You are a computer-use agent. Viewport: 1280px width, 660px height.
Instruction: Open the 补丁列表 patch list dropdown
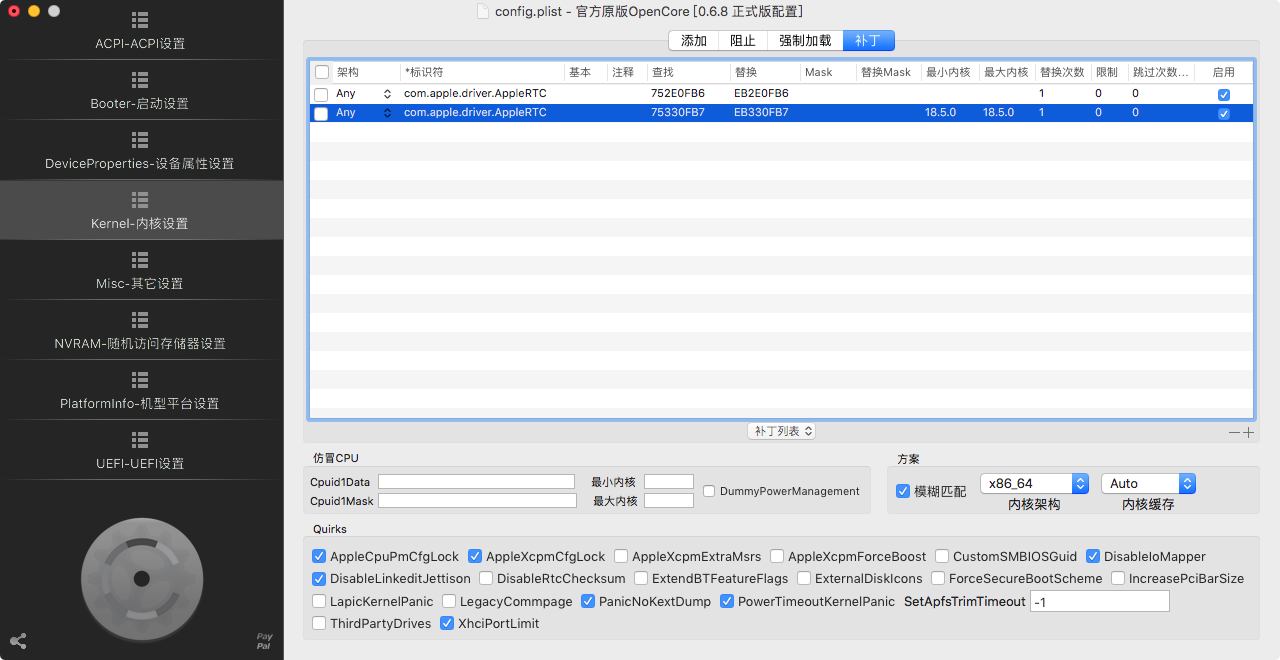(x=782, y=431)
